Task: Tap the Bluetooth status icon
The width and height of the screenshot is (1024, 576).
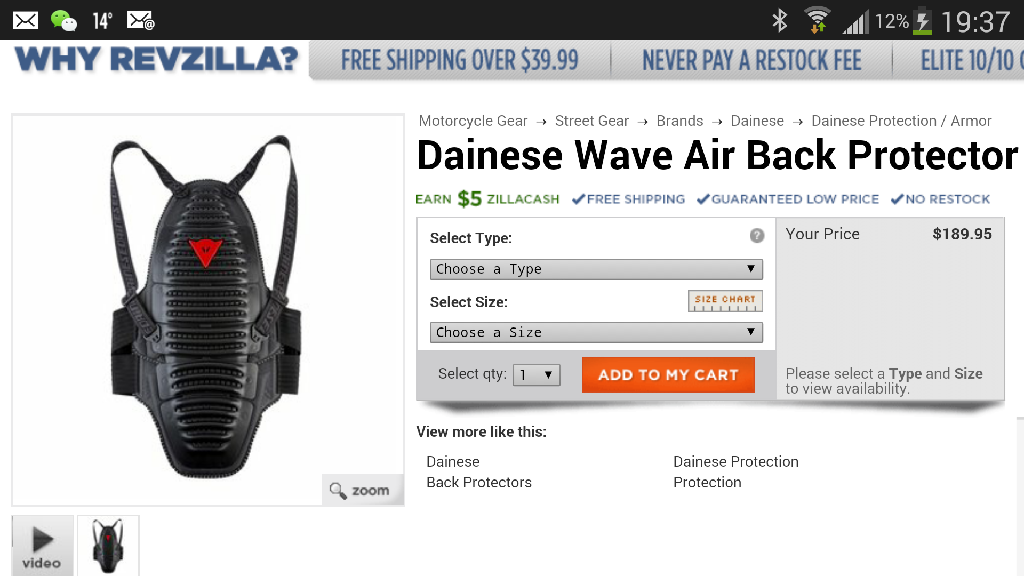Action: click(780, 21)
